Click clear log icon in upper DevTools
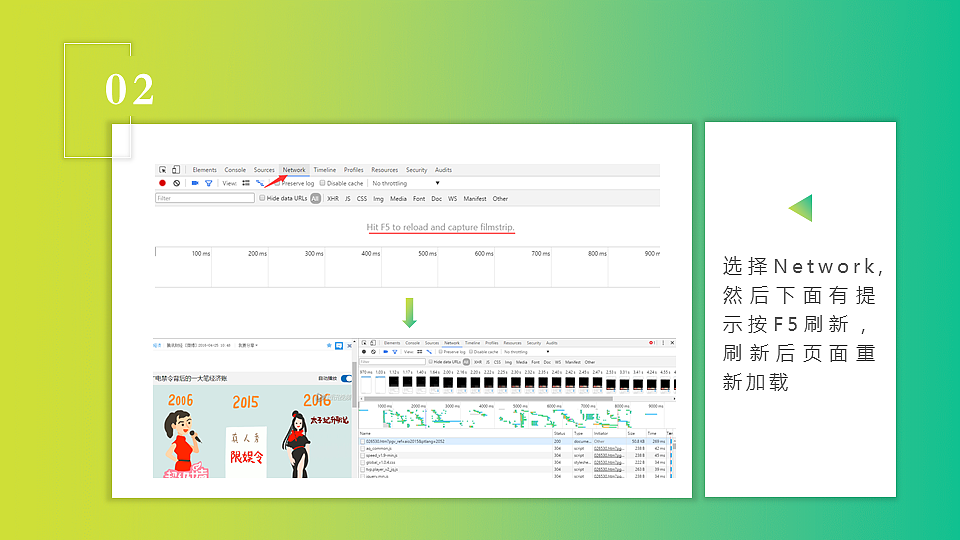Screen dimensions: 960x540 click(x=176, y=183)
